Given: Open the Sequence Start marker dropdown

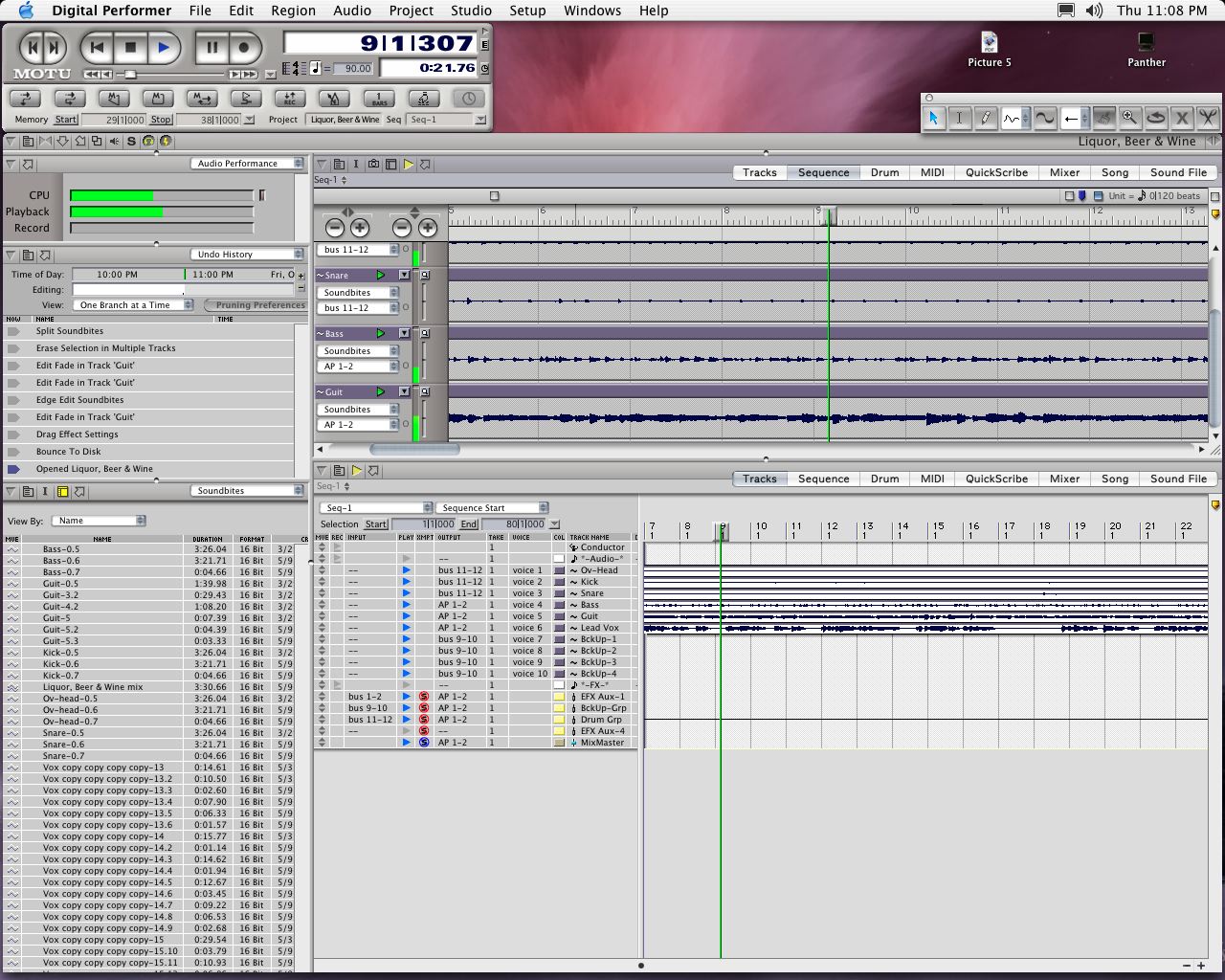Looking at the screenshot, I should (493, 508).
